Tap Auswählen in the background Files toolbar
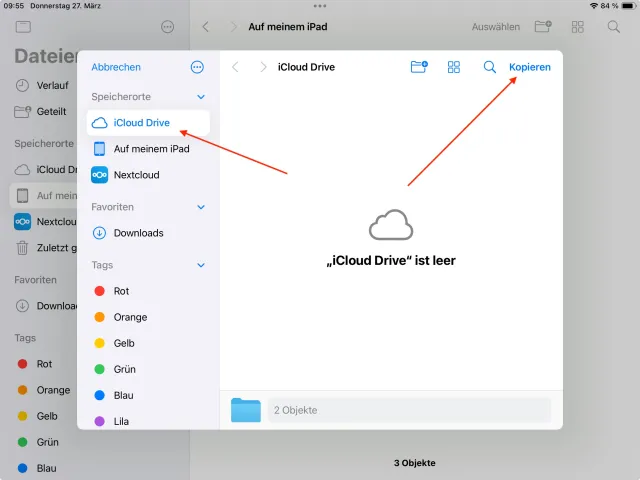The width and height of the screenshot is (640, 480). point(496,27)
